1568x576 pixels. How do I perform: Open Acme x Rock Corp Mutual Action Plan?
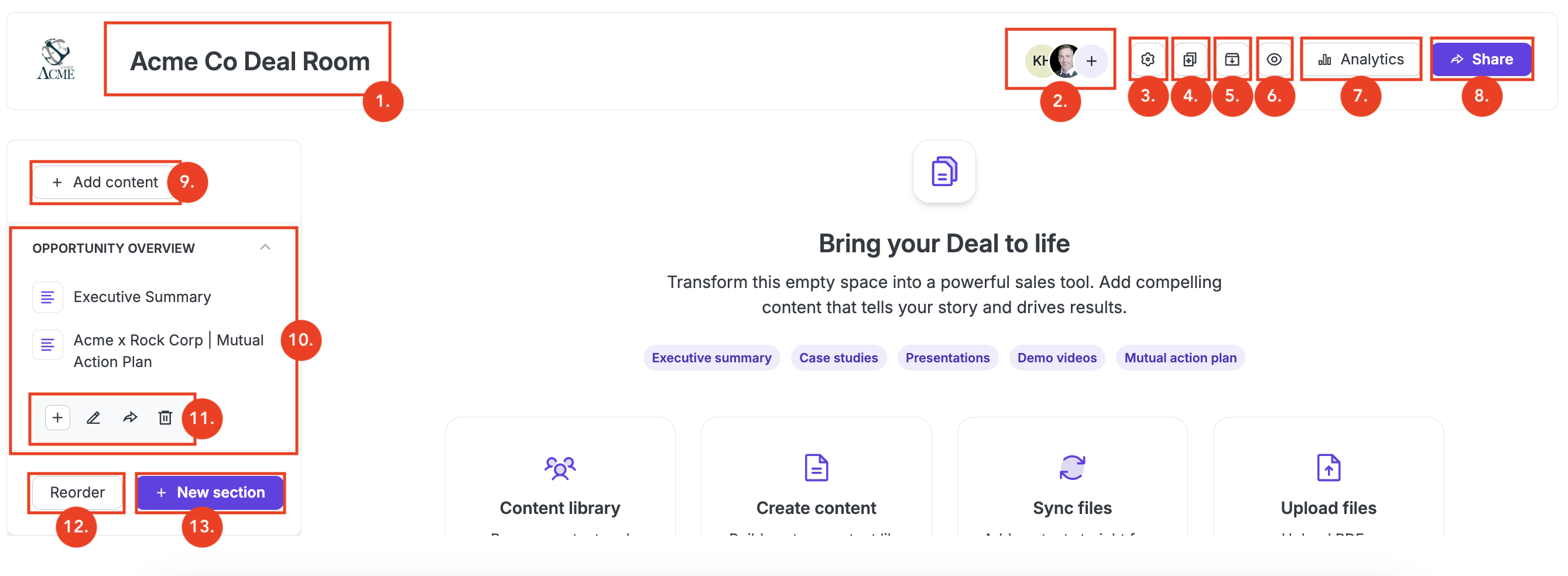(x=168, y=351)
